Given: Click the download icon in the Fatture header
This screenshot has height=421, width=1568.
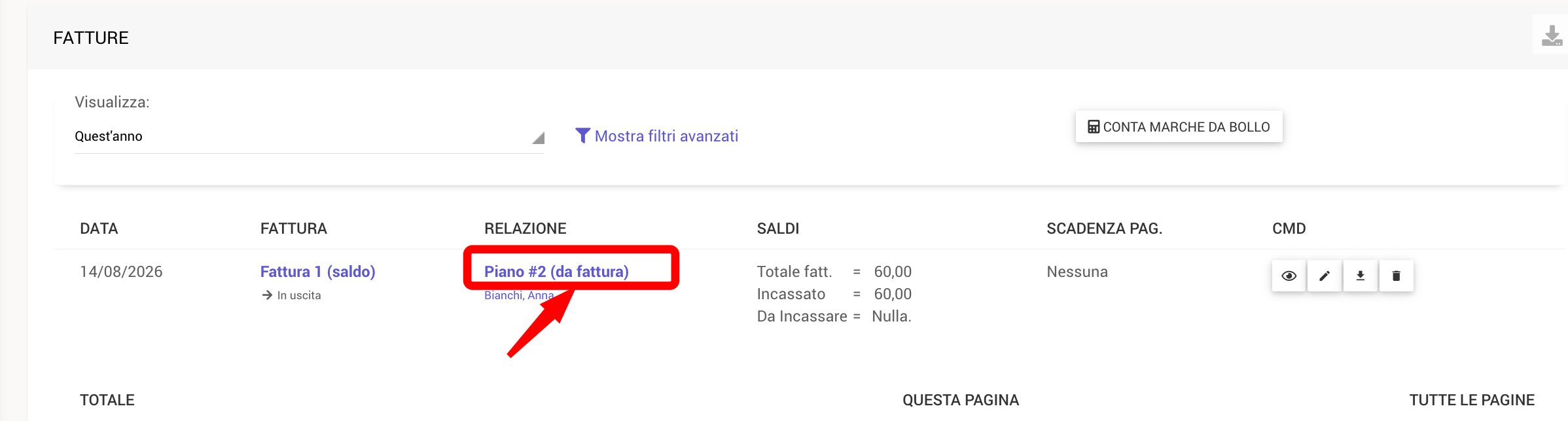Looking at the screenshot, I should [x=1552, y=35].
